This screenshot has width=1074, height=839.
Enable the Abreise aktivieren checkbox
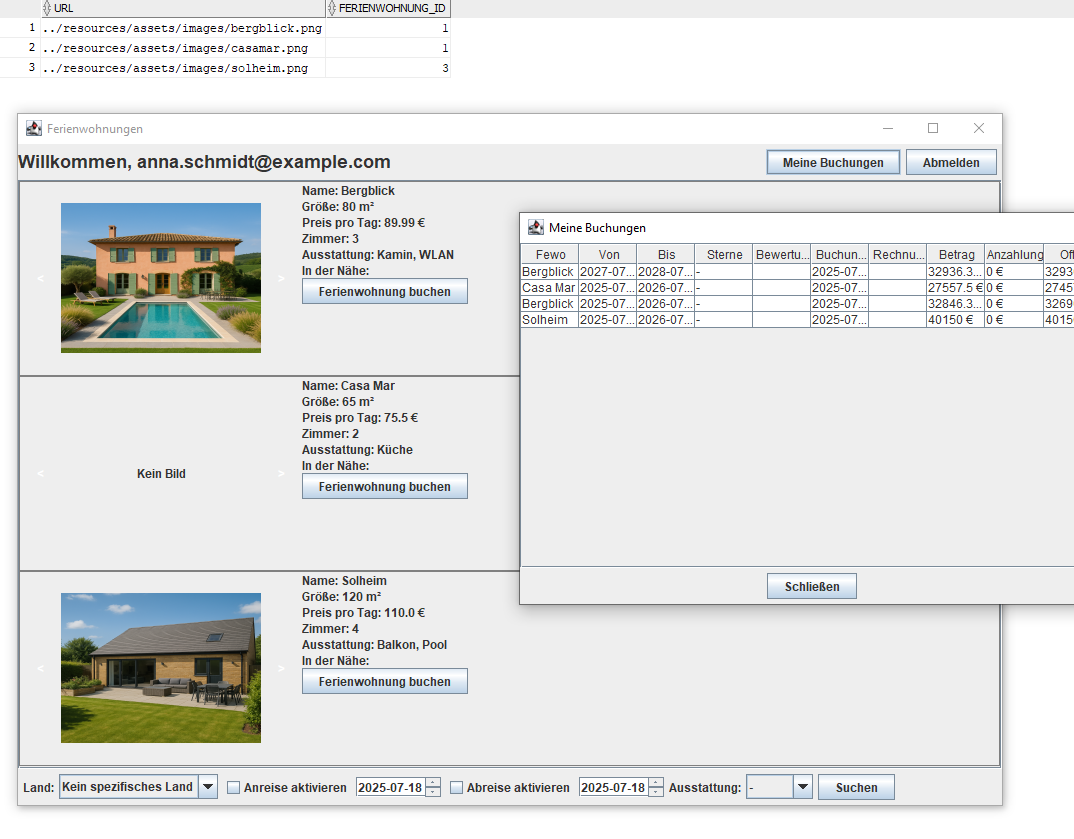(x=457, y=788)
